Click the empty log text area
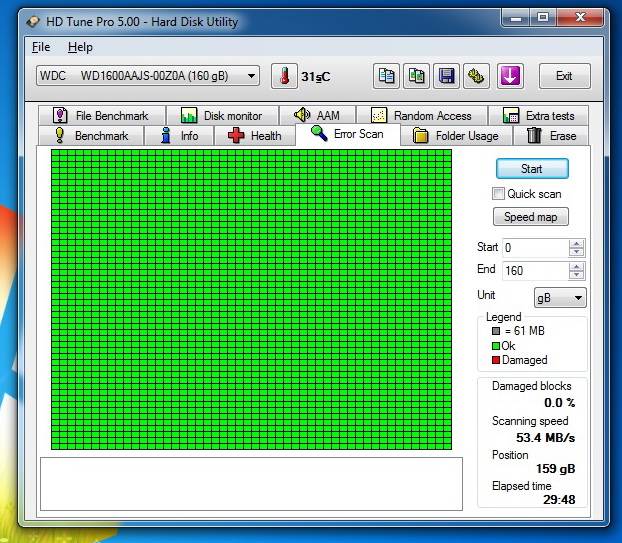 pyautogui.click(x=251, y=484)
